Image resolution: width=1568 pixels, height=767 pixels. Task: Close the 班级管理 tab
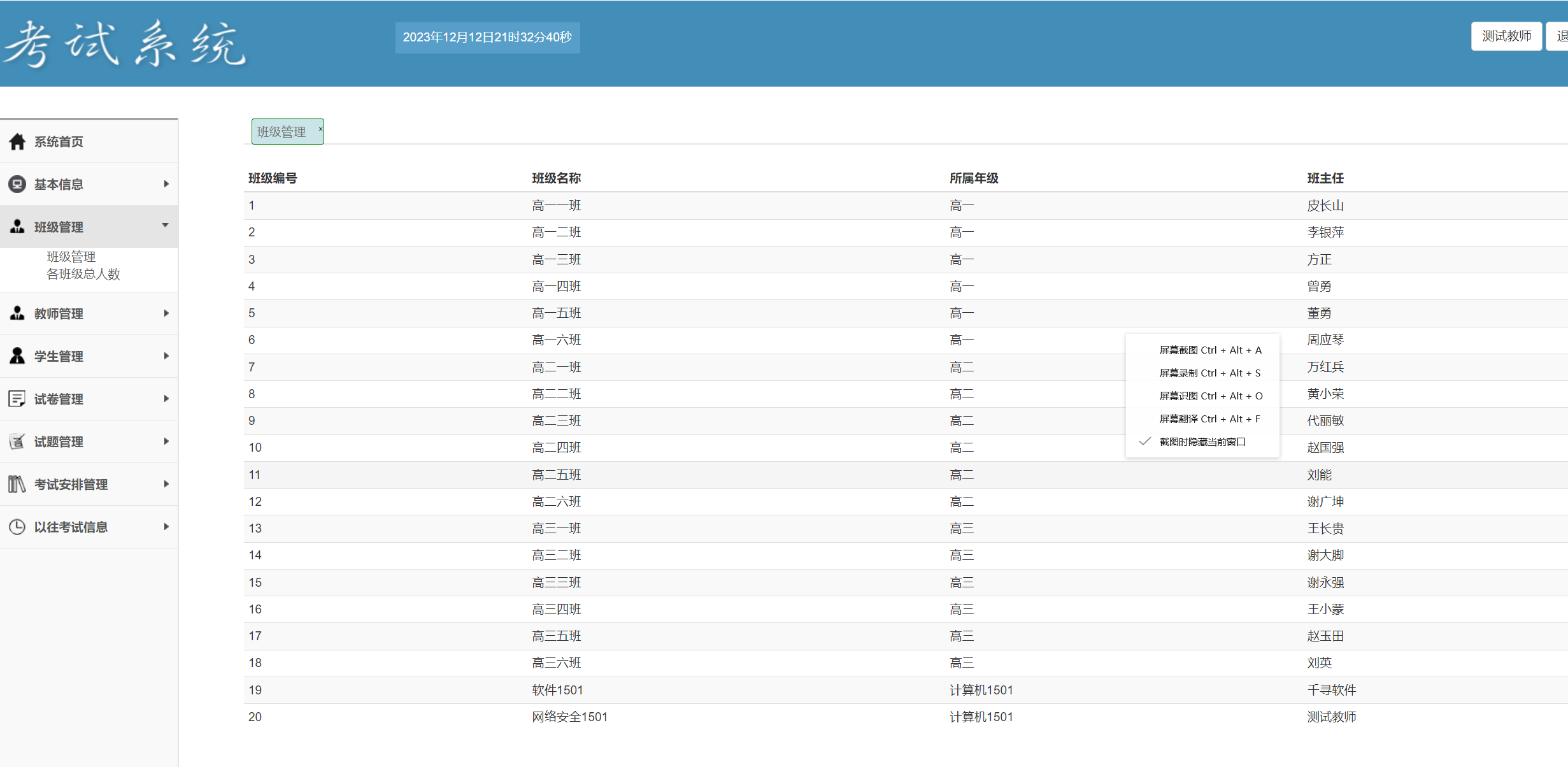(x=320, y=129)
